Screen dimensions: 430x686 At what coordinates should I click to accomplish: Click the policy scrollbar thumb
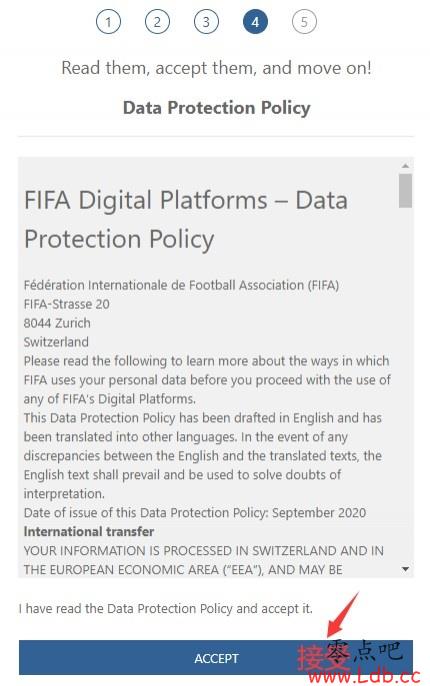406,190
